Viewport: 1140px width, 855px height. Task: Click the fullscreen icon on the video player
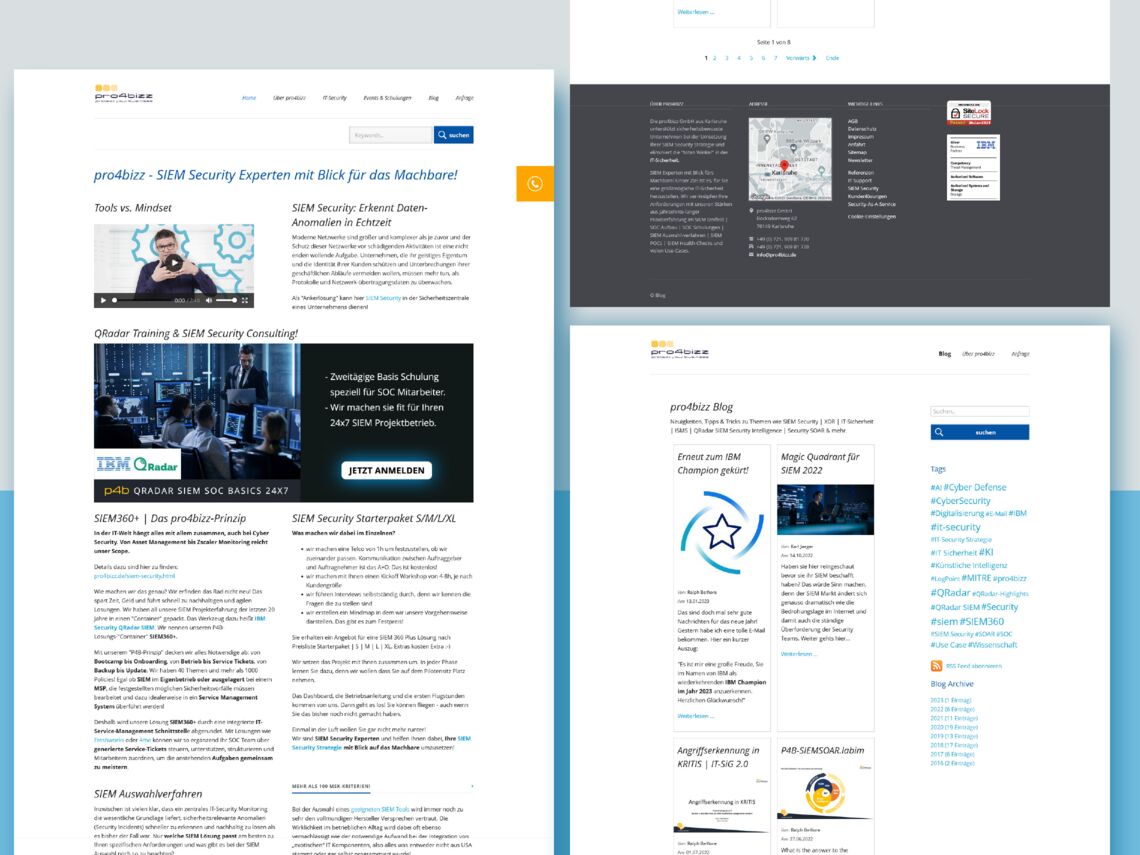point(245,300)
